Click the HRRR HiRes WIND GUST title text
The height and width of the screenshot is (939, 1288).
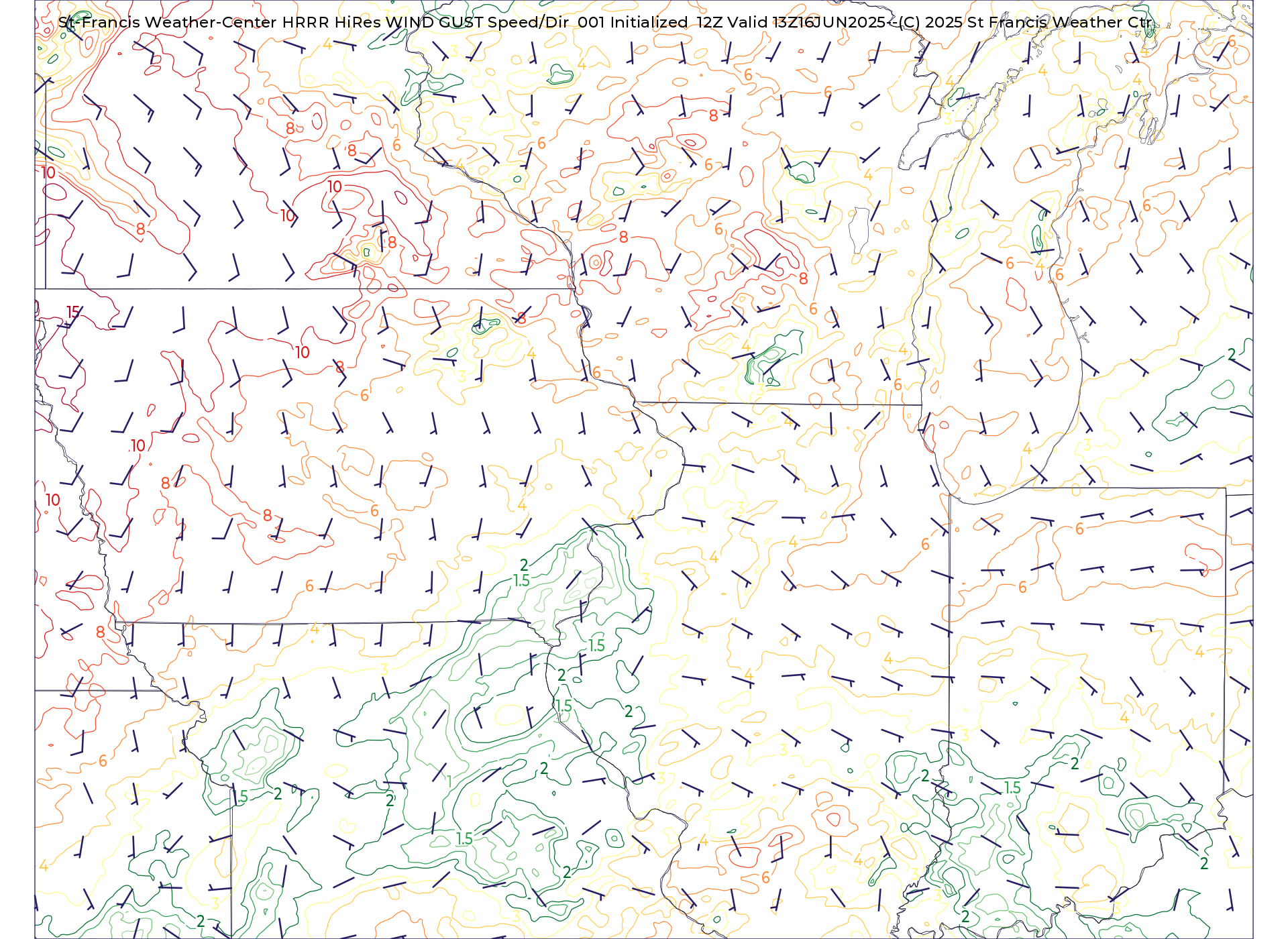[382, 22]
